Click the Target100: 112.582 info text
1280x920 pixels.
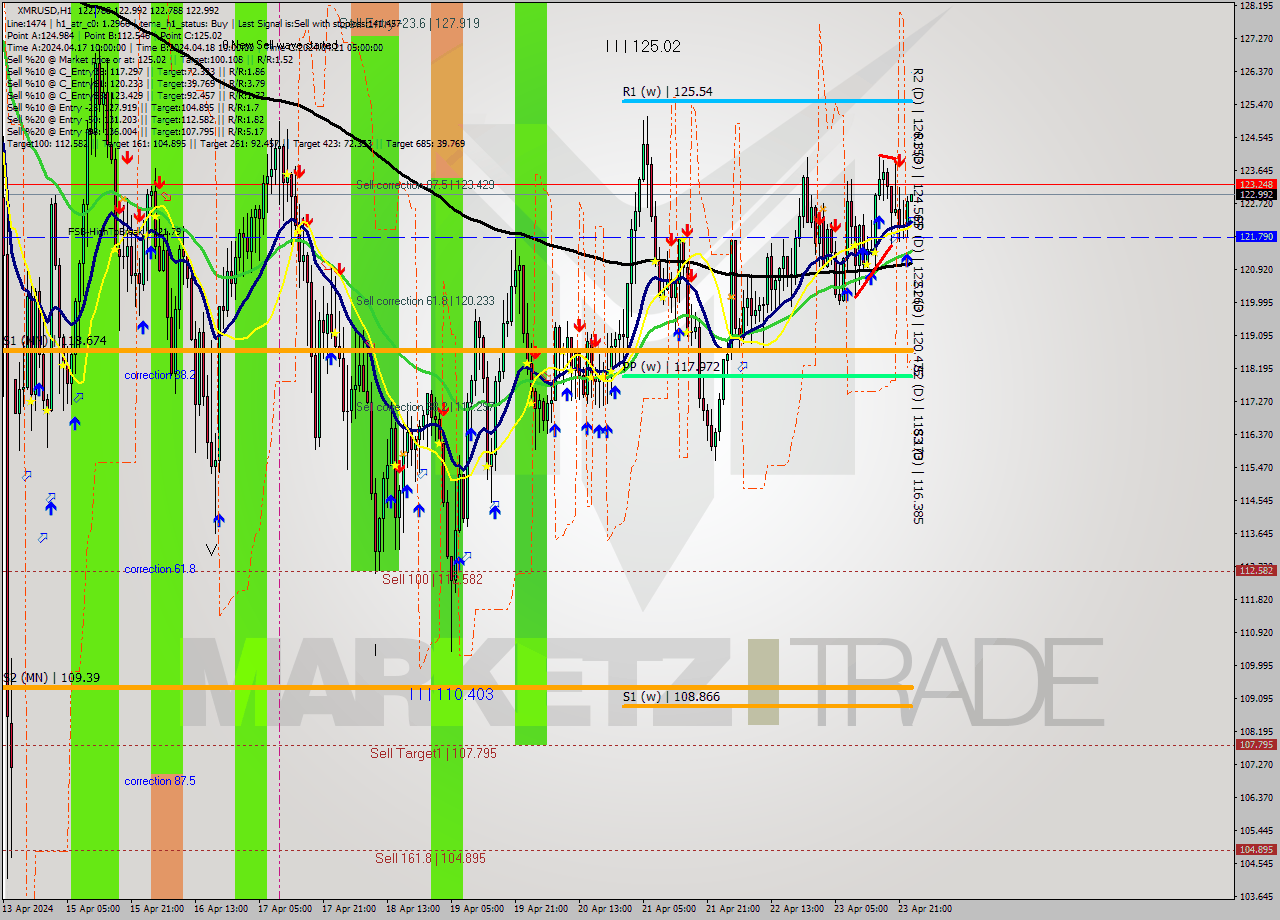[x=46, y=143]
